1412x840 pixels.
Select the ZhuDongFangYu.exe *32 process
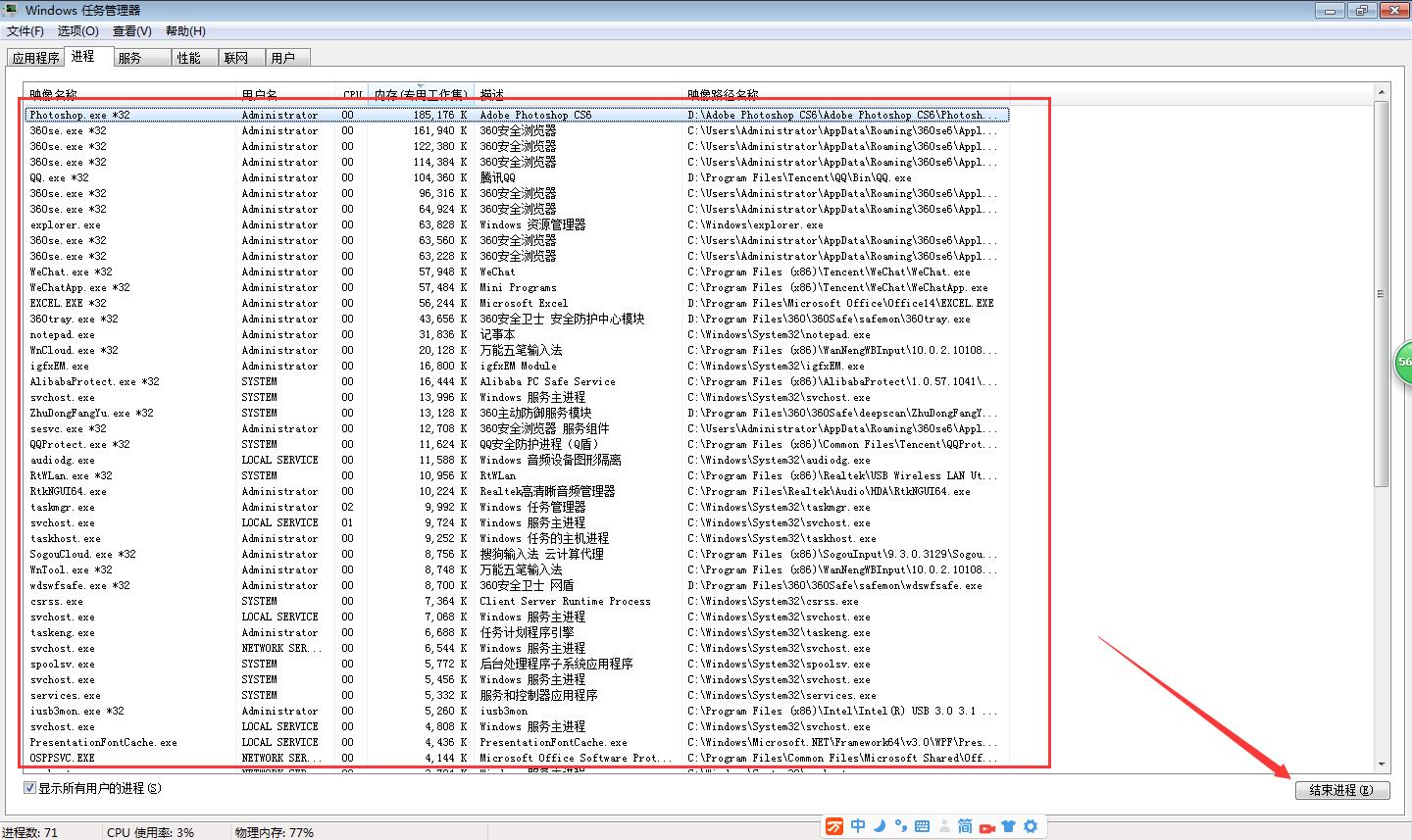coord(516,413)
